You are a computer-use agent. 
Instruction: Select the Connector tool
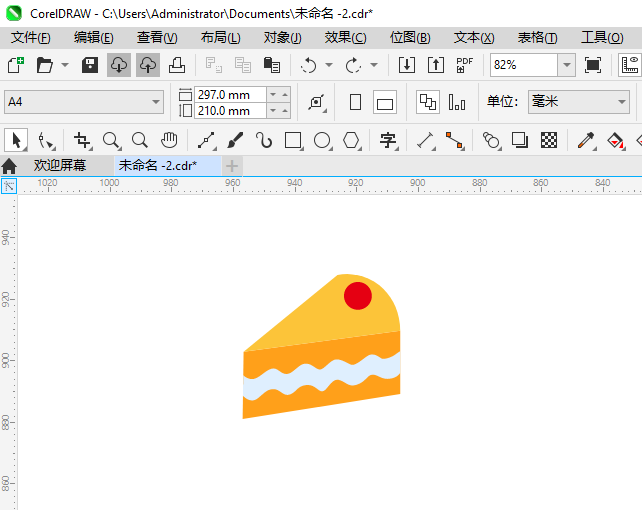click(454, 140)
